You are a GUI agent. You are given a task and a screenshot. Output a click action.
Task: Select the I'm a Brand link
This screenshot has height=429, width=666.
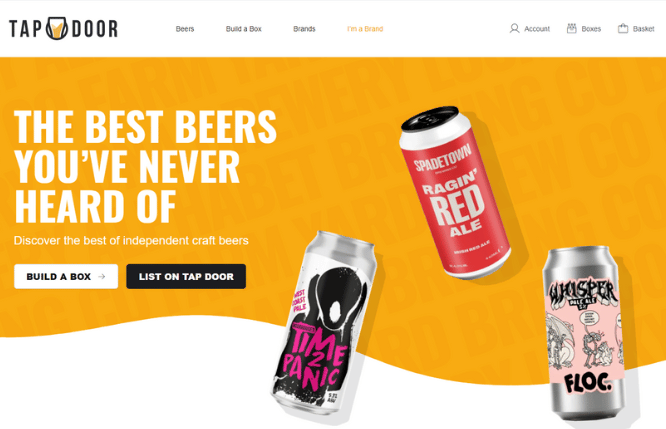coord(365,29)
